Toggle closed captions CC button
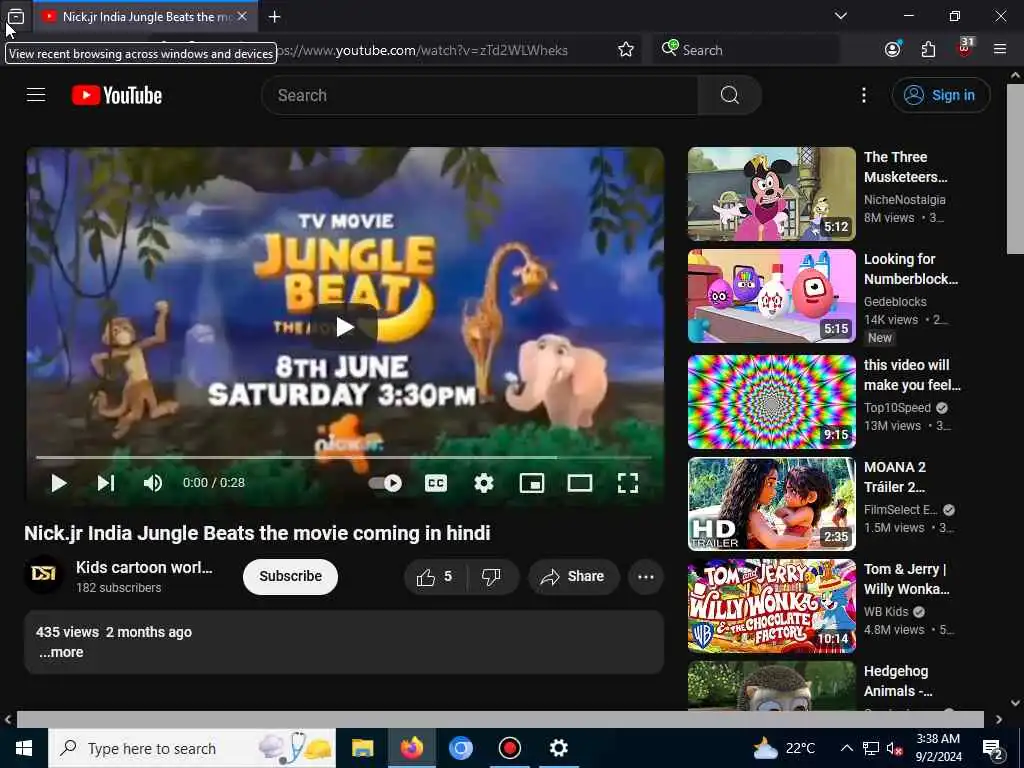 point(436,483)
